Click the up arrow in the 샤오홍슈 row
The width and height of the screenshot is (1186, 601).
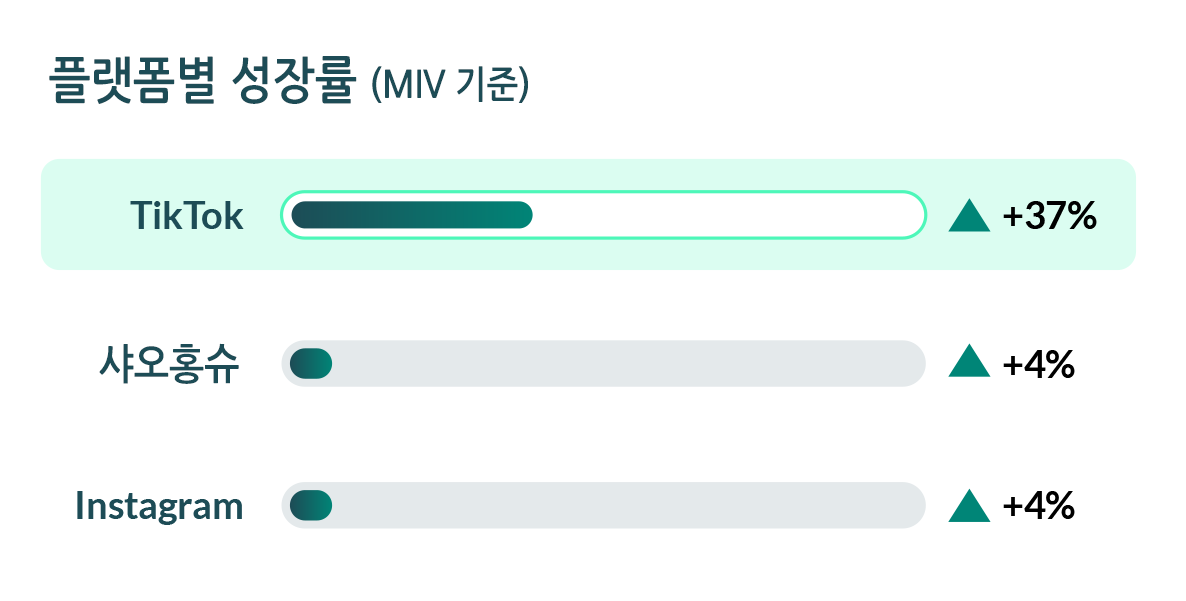(969, 363)
